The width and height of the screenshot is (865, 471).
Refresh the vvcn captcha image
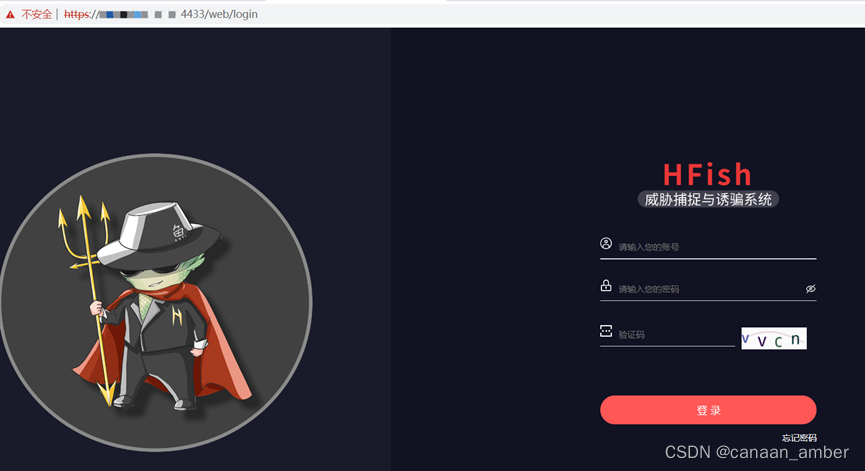(773, 338)
